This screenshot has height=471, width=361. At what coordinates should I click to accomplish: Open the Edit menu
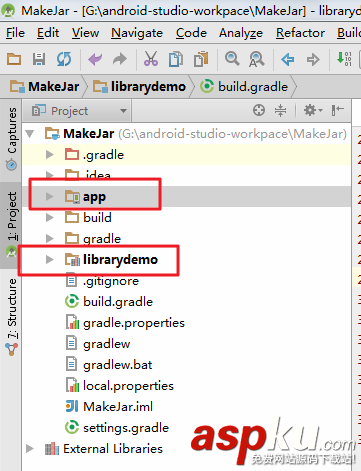(48, 33)
